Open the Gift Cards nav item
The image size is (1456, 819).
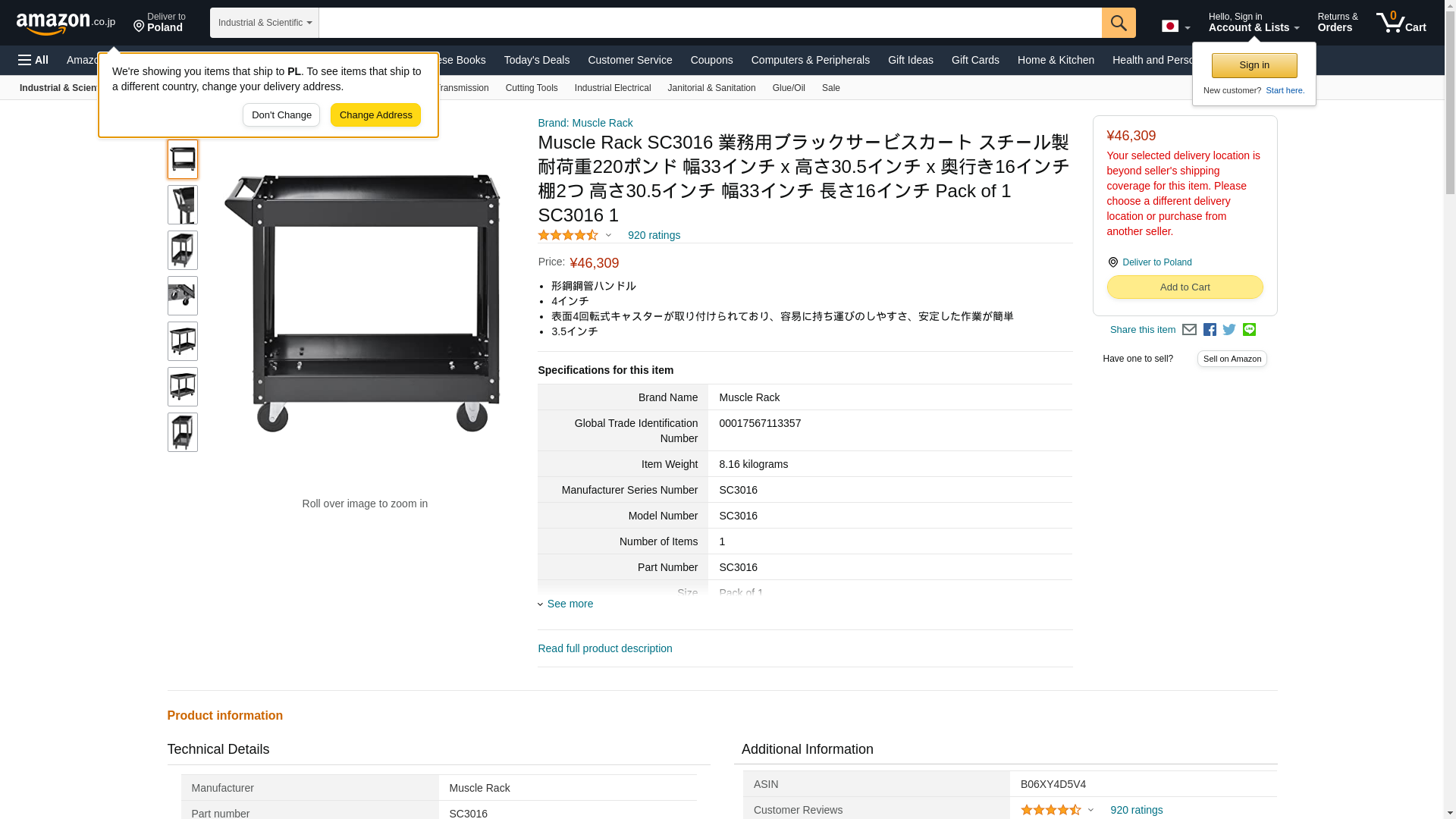pos(975,60)
